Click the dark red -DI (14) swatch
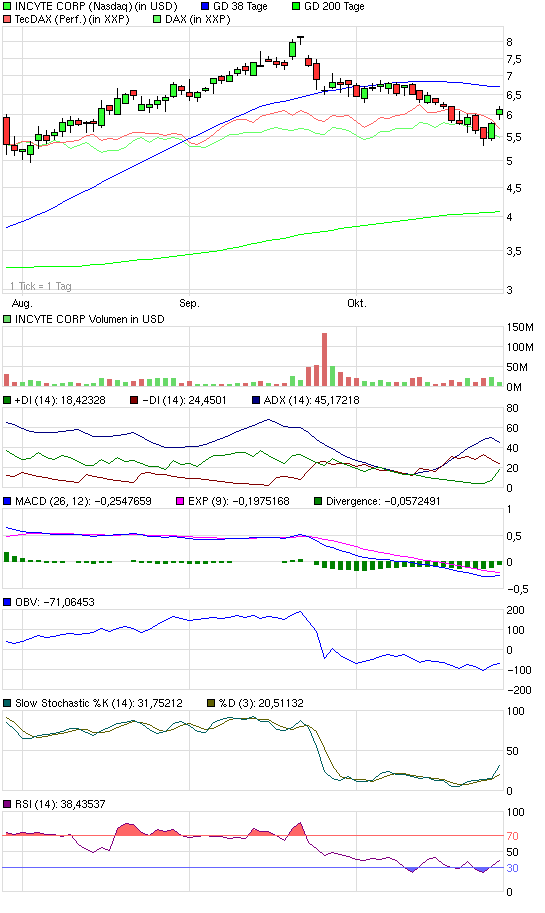 [134, 400]
